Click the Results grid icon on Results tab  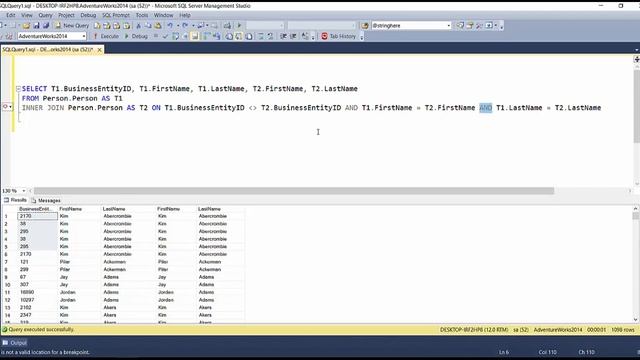(6, 200)
